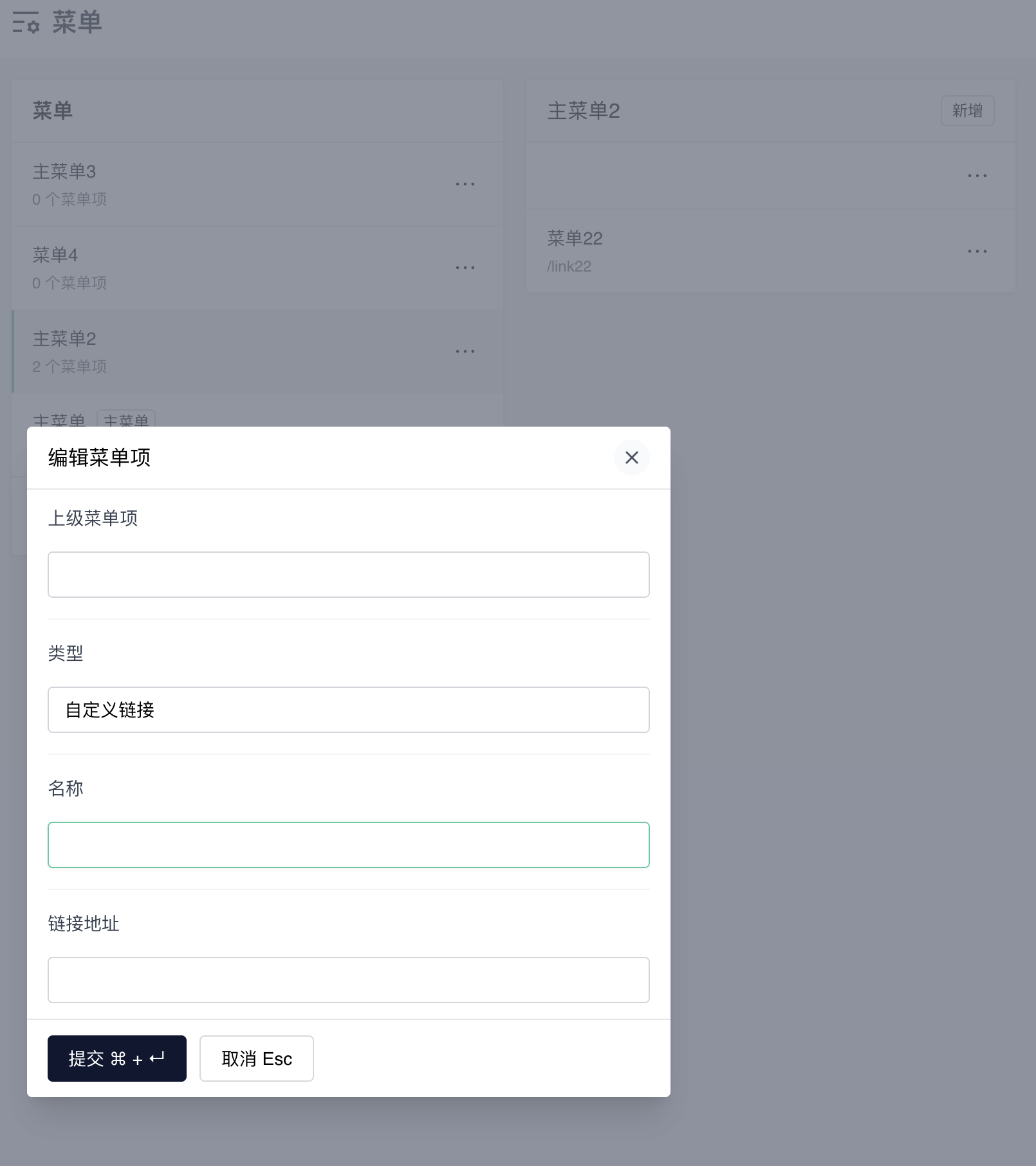
Task: Open more options for the unnamed menu item
Action: (x=977, y=176)
